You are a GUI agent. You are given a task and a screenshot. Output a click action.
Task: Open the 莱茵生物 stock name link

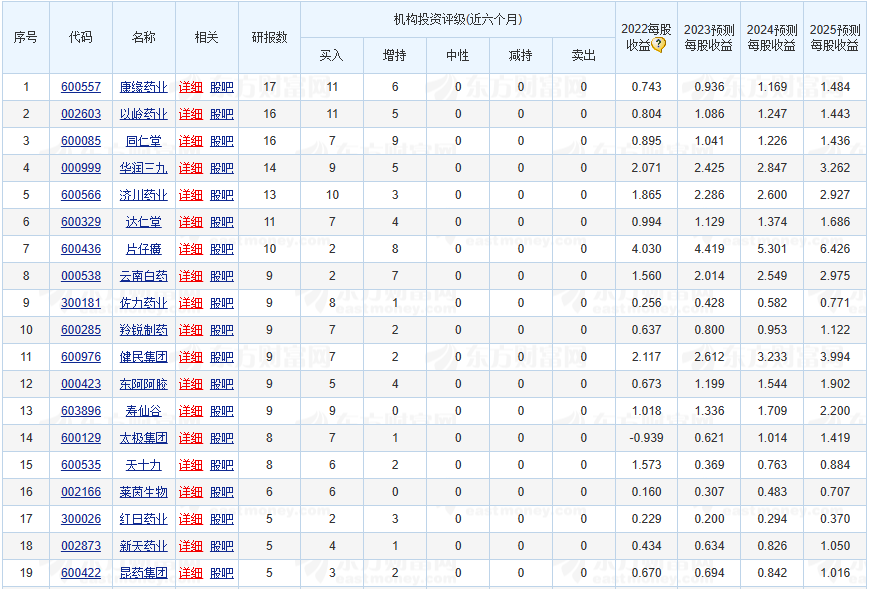click(143, 492)
